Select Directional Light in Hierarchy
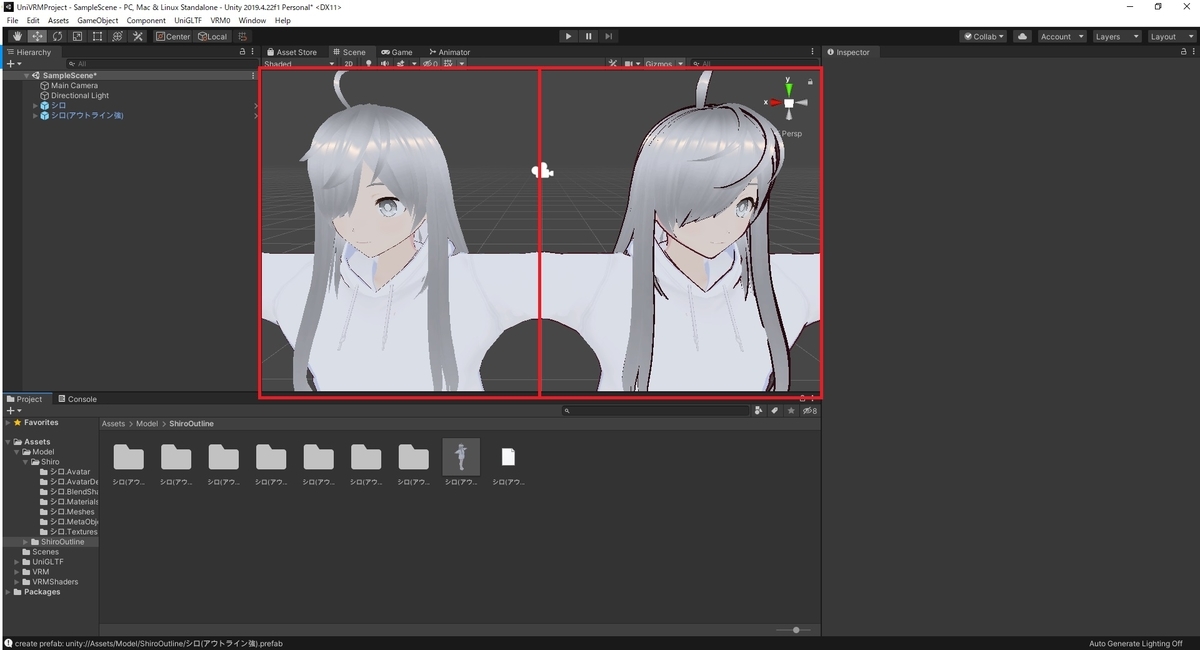This screenshot has width=1200, height=650. pos(80,96)
